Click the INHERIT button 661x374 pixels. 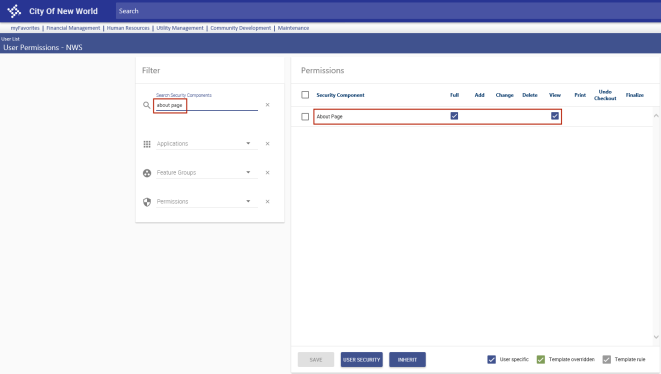coord(407,360)
